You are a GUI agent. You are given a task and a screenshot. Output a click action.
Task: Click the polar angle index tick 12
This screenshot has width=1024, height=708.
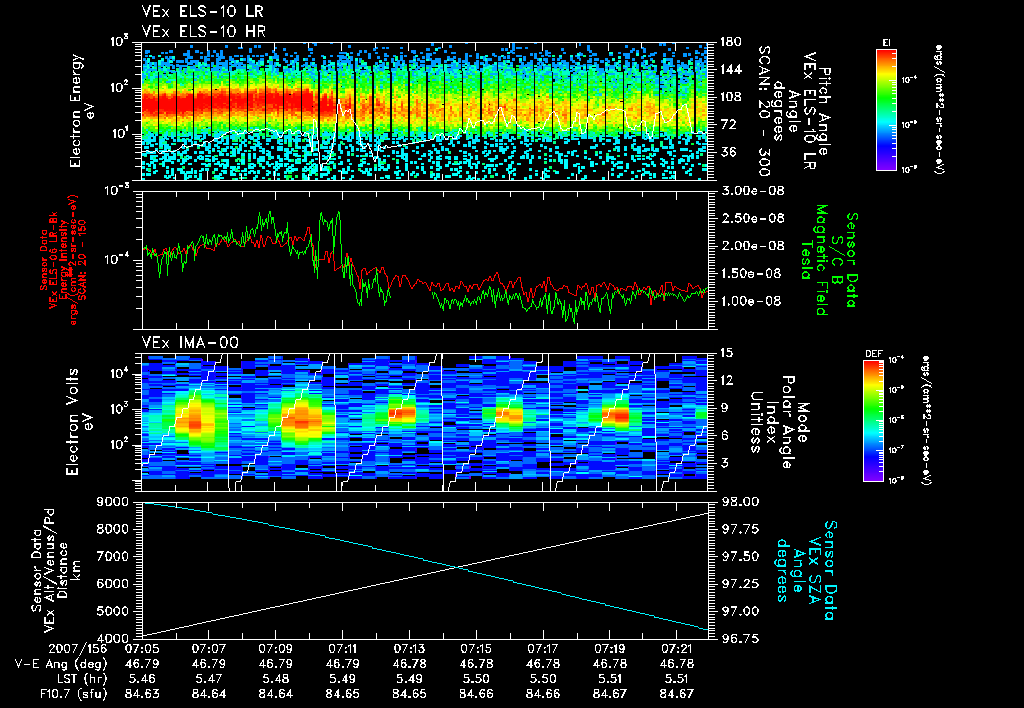[x=726, y=380]
